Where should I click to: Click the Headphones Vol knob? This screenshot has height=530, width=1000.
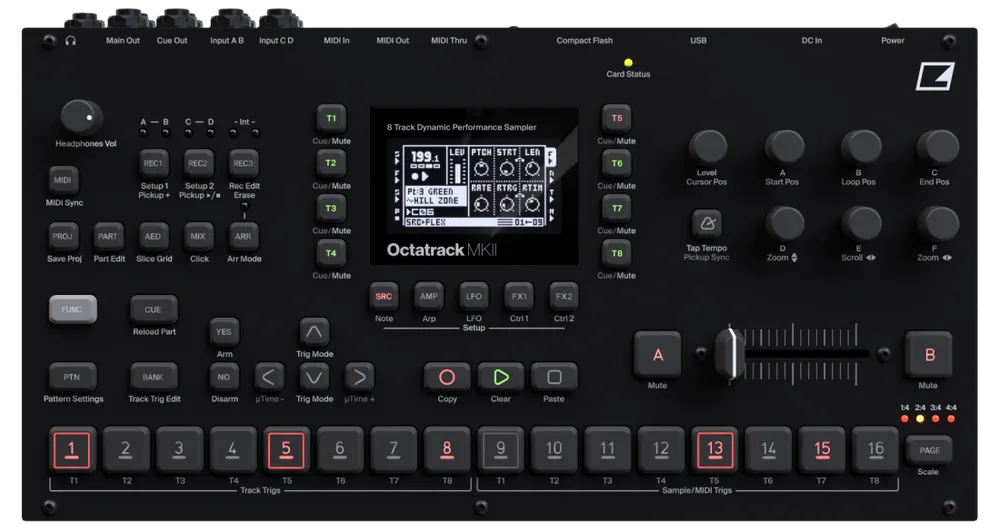click(81, 117)
